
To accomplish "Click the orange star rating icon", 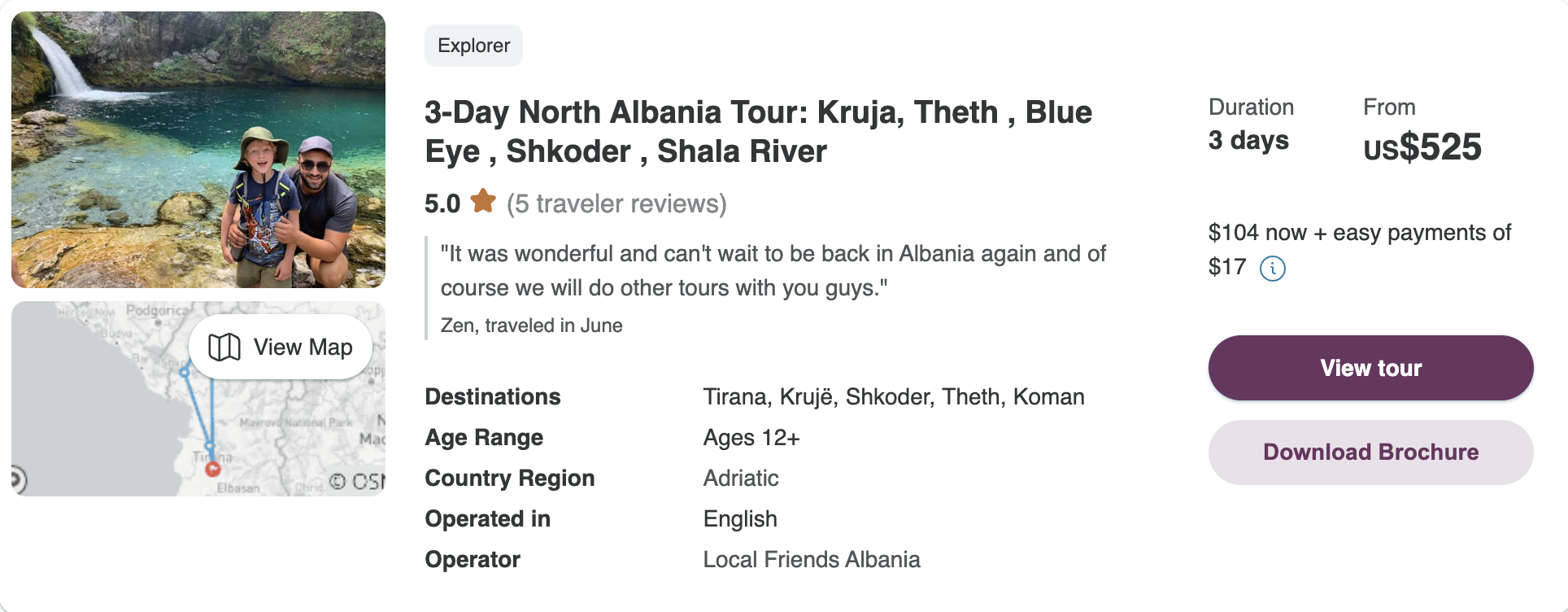I will pyautogui.click(x=483, y=200).
